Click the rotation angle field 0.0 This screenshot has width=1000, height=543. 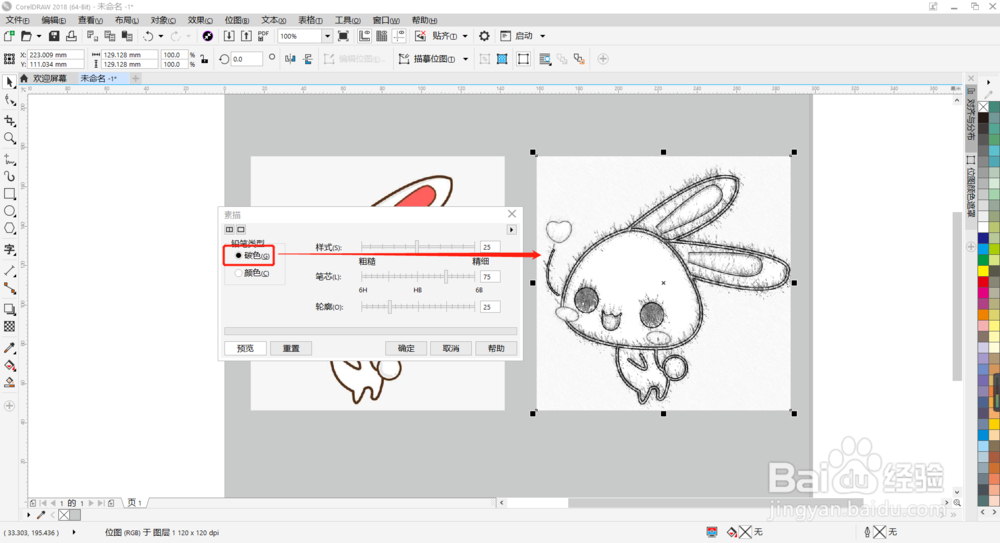(x=246, y=59)
